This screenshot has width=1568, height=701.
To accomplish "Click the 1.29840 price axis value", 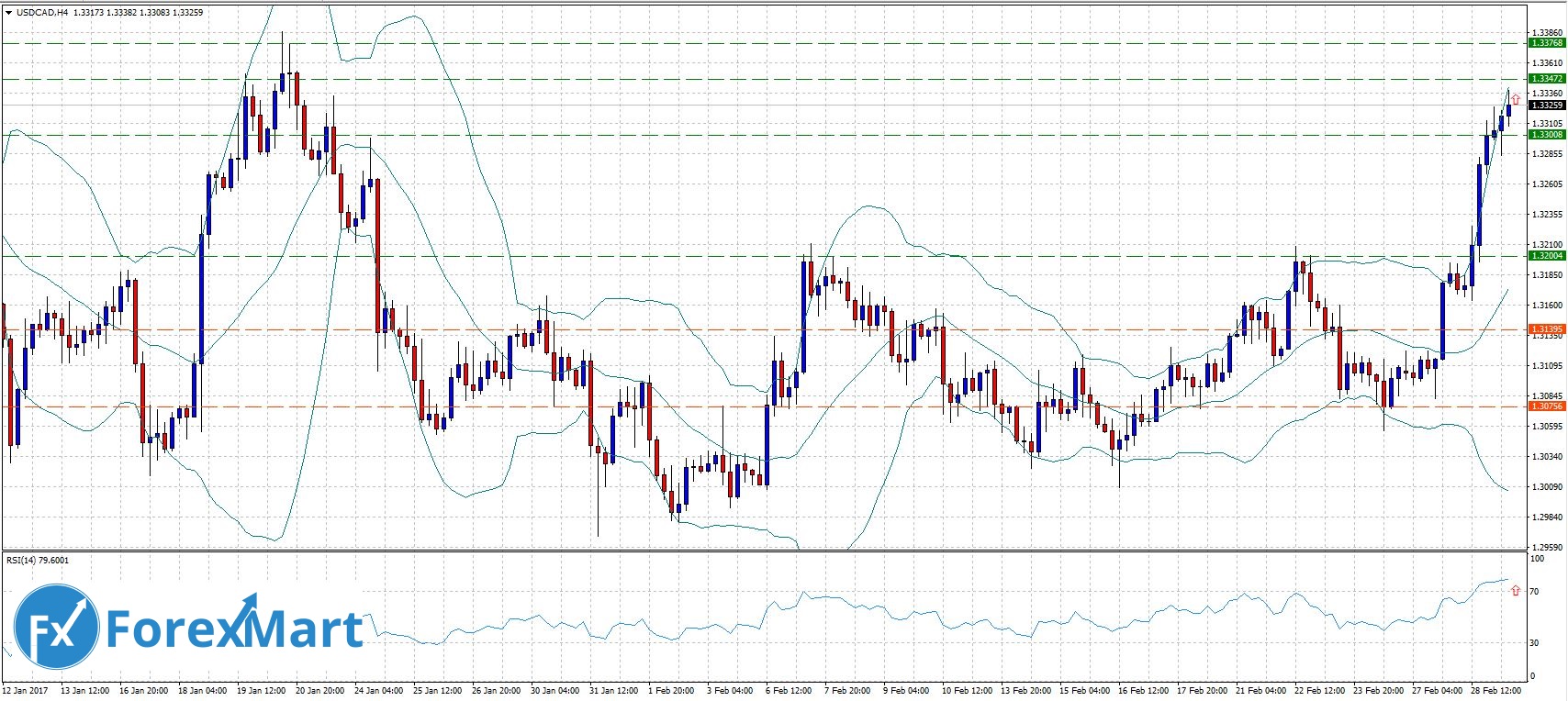I will 1548,517.
